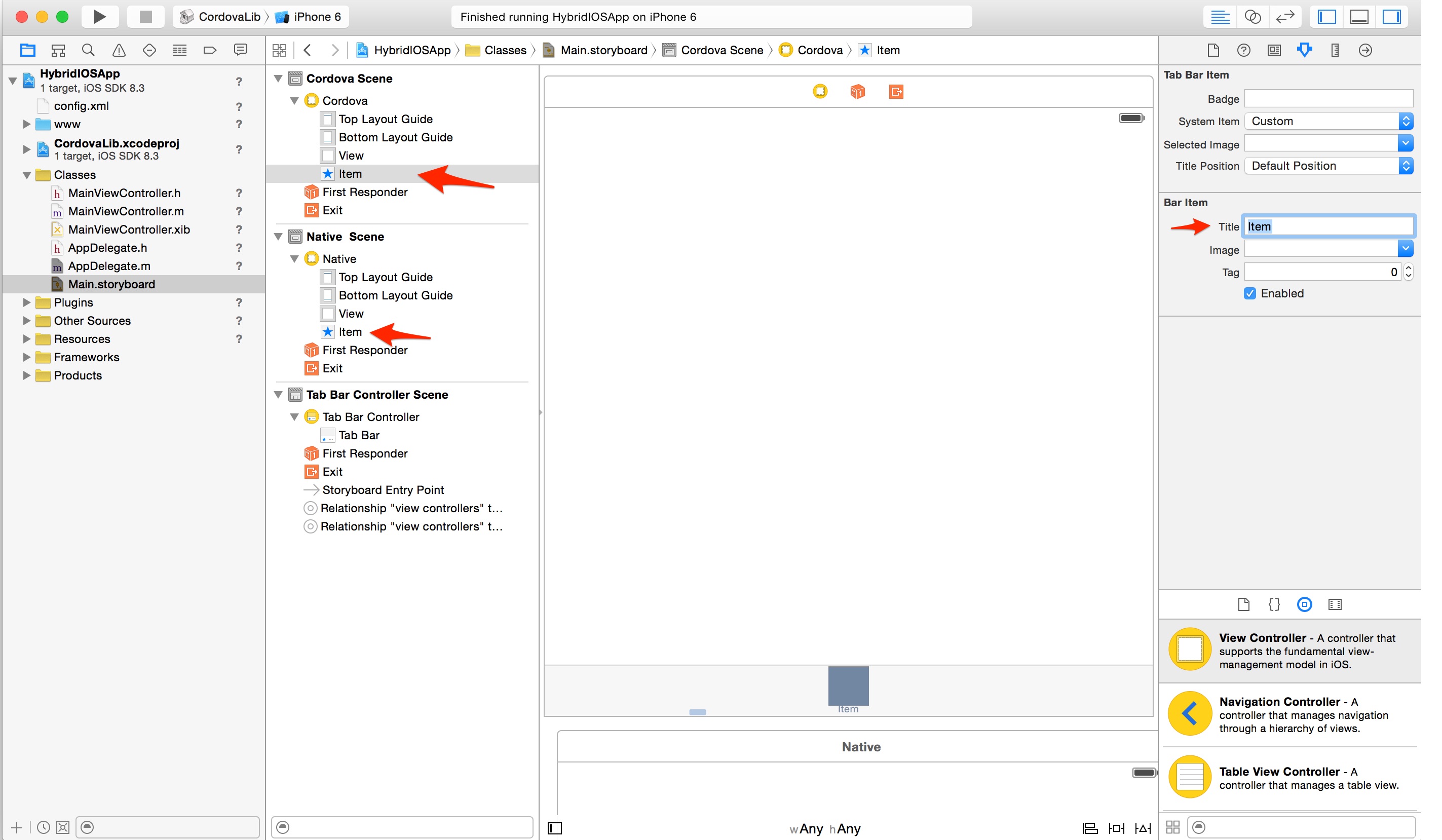The width and height of the screenshot is (1442, 840).
Task: Show related items grid in jump bar
Action: coord(279,50)
